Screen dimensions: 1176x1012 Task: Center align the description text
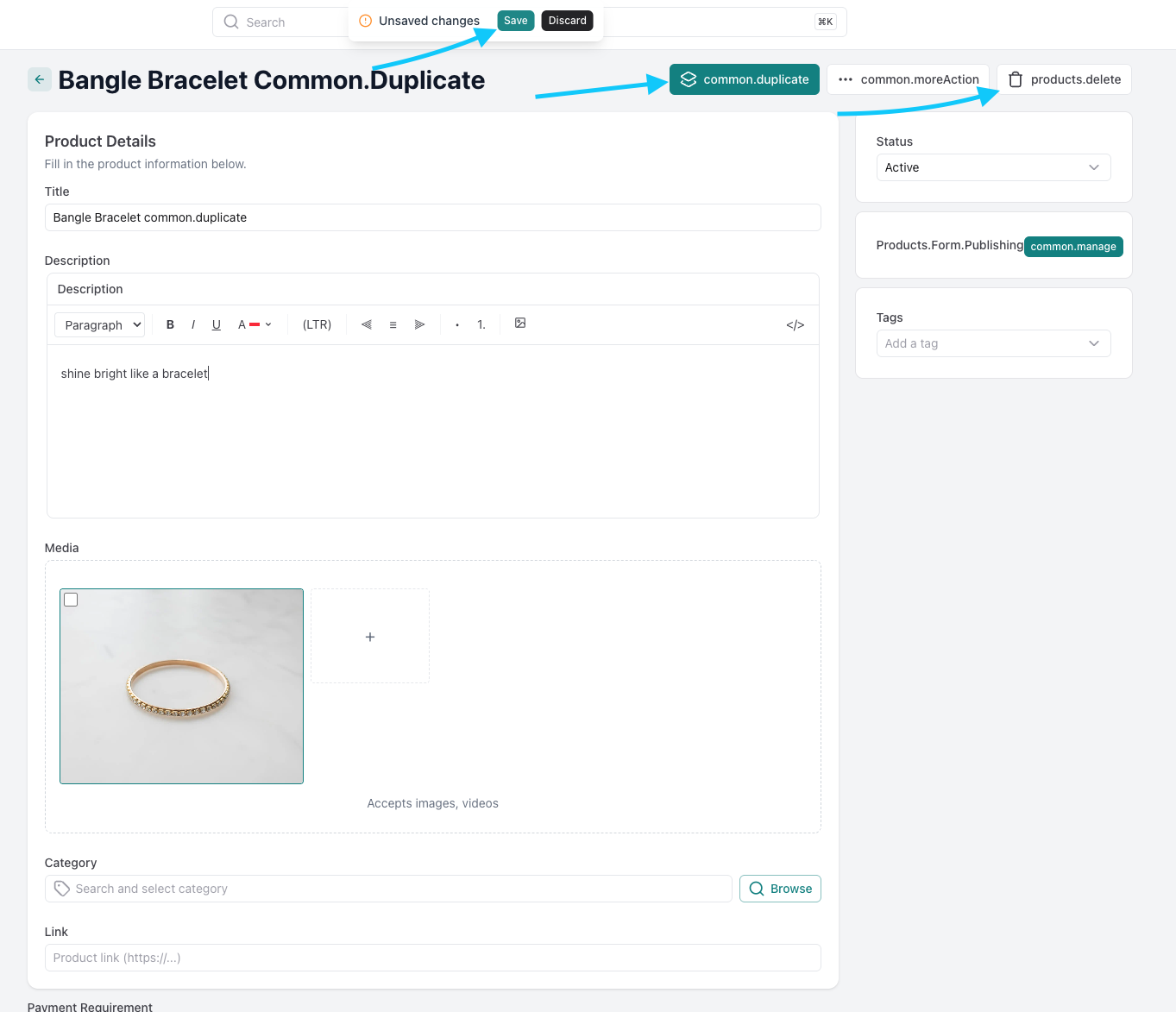[x=393, y=325]
